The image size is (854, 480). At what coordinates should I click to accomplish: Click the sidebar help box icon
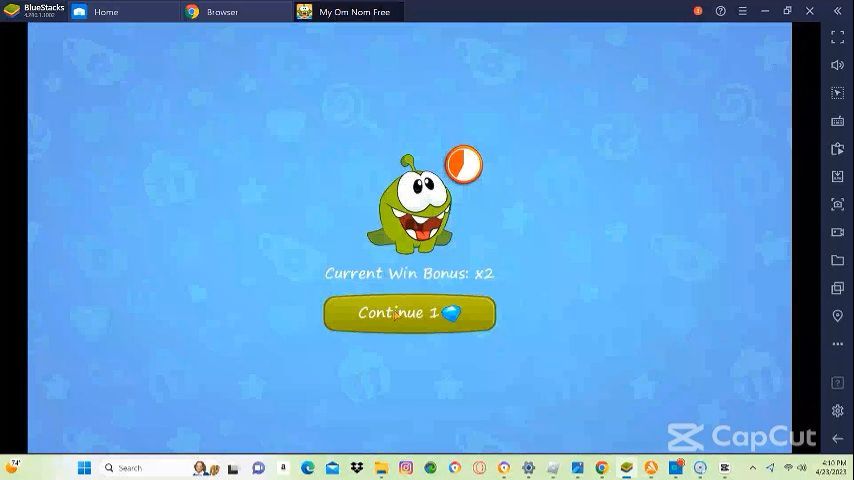(838, 382)
